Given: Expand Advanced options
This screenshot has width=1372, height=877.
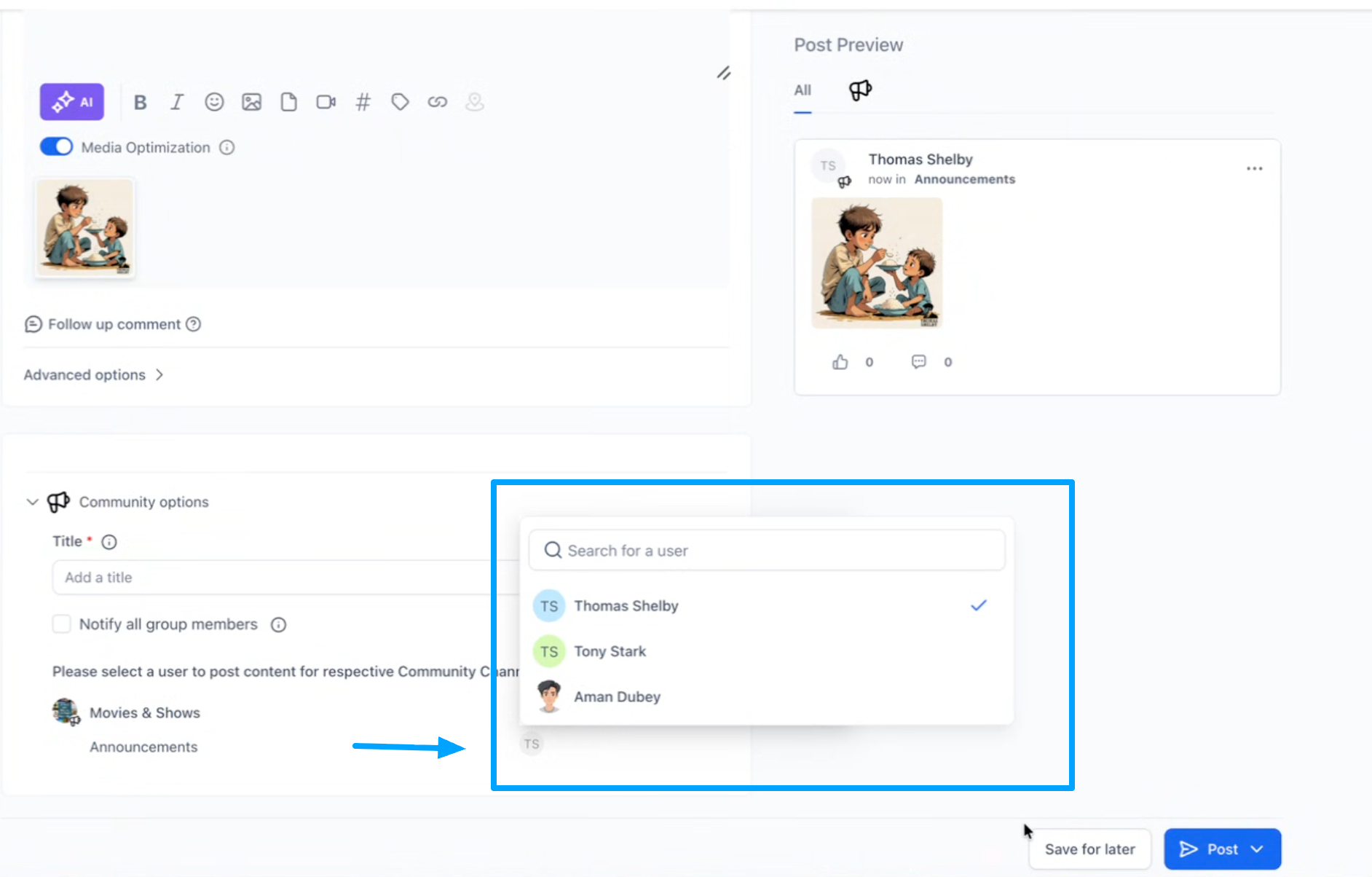Looking at the screenshot, I should pyautogui.click(x=93, y=375).
